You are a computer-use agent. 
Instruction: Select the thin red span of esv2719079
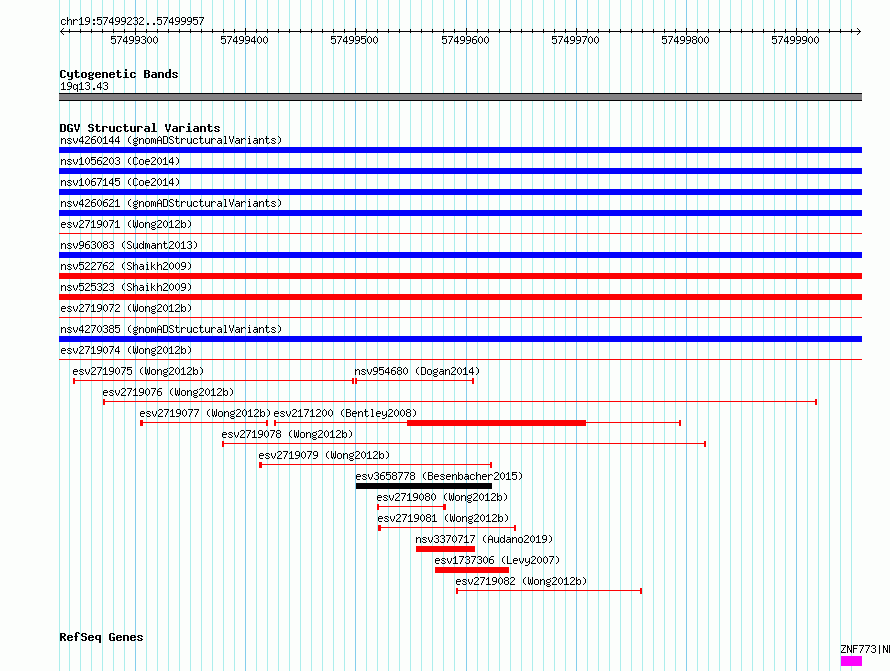376,465
